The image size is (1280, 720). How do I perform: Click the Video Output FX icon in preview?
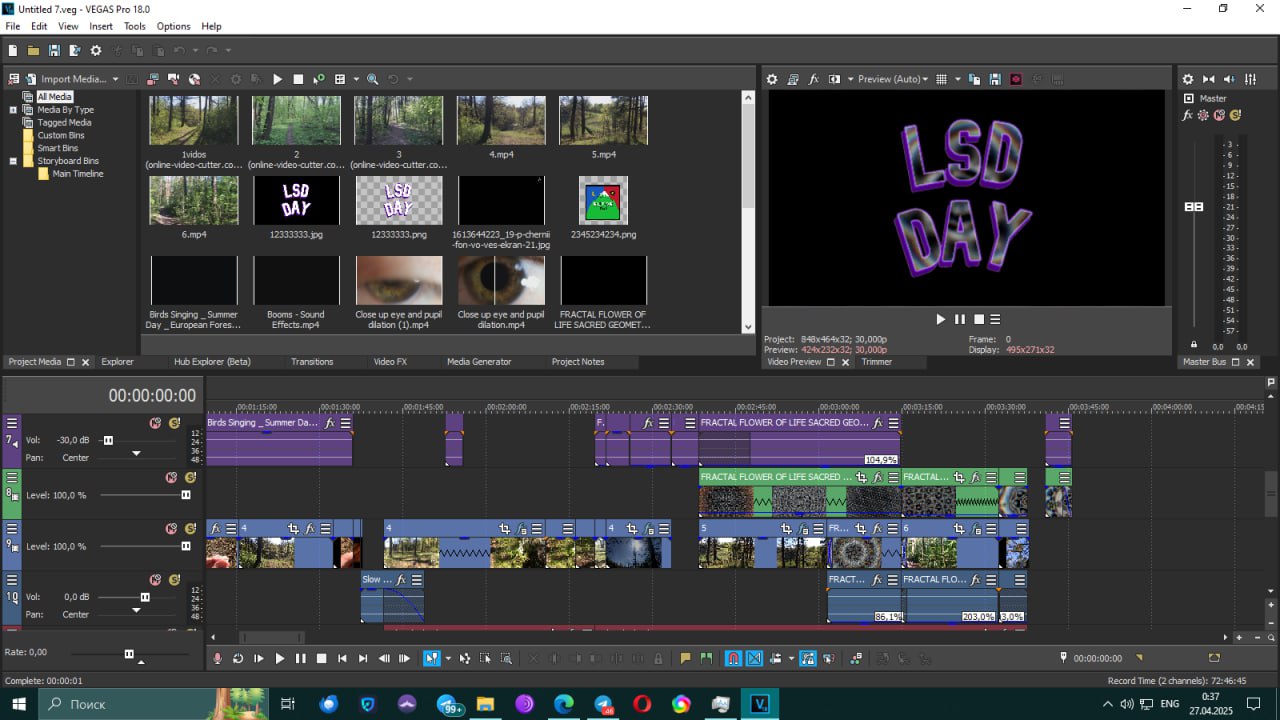813,79
